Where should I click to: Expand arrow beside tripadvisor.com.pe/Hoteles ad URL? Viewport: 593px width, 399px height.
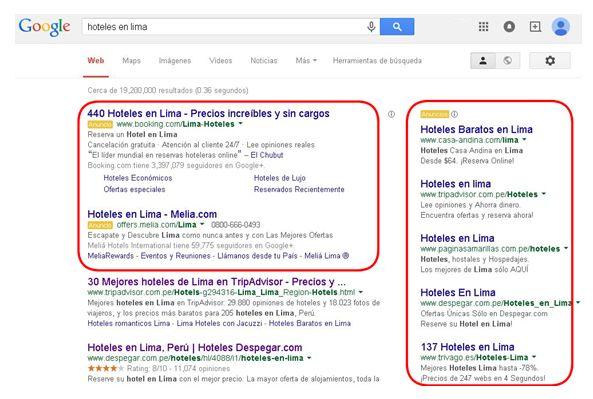[543, 194]
